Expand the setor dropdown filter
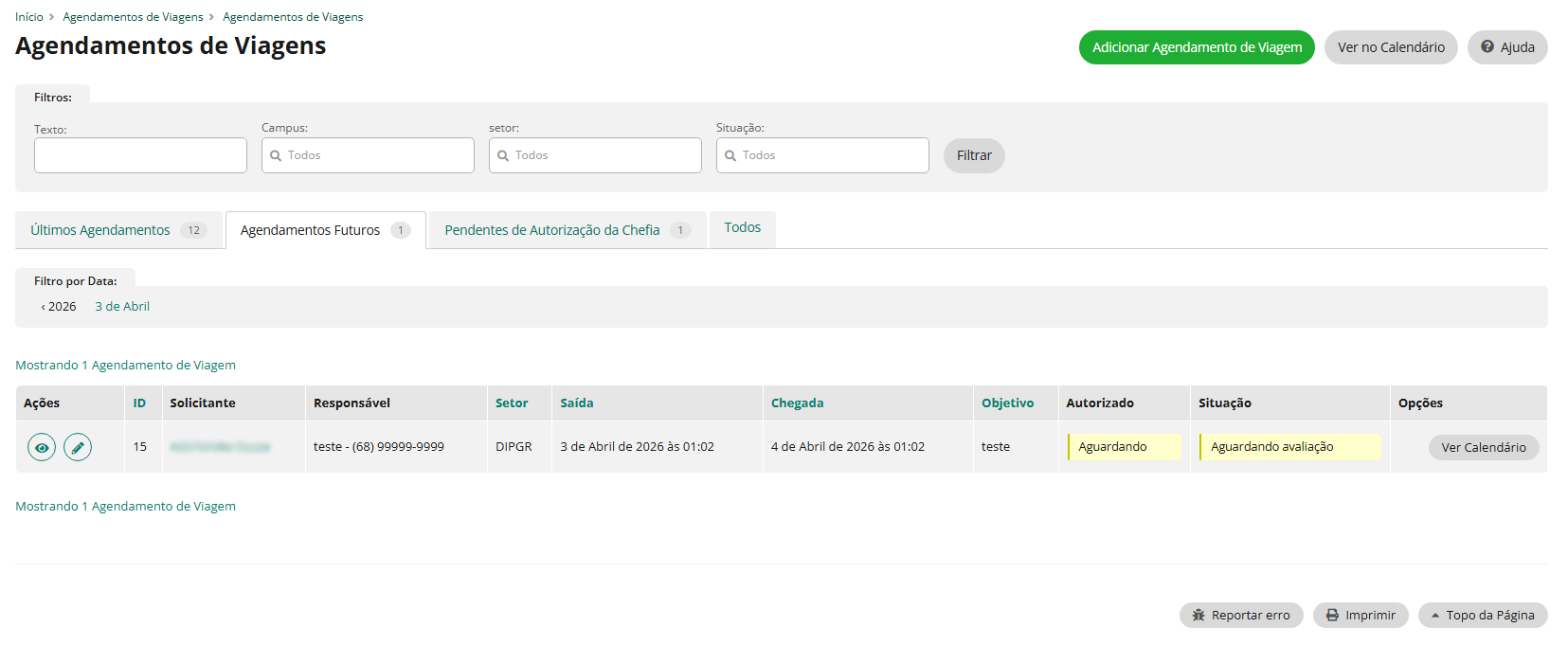 [595, 155]
